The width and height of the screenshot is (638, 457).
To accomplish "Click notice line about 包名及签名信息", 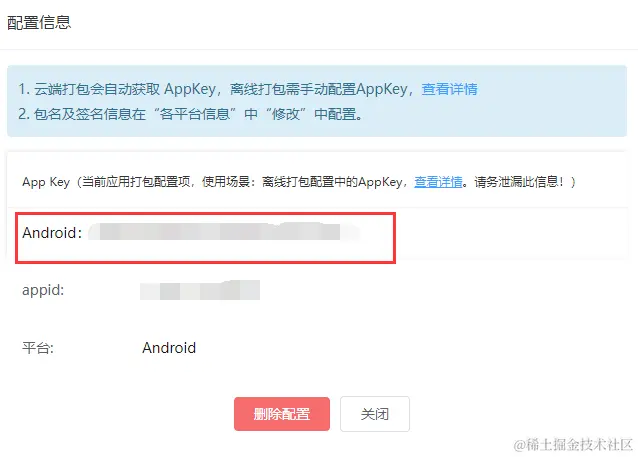I will (190, 114).
